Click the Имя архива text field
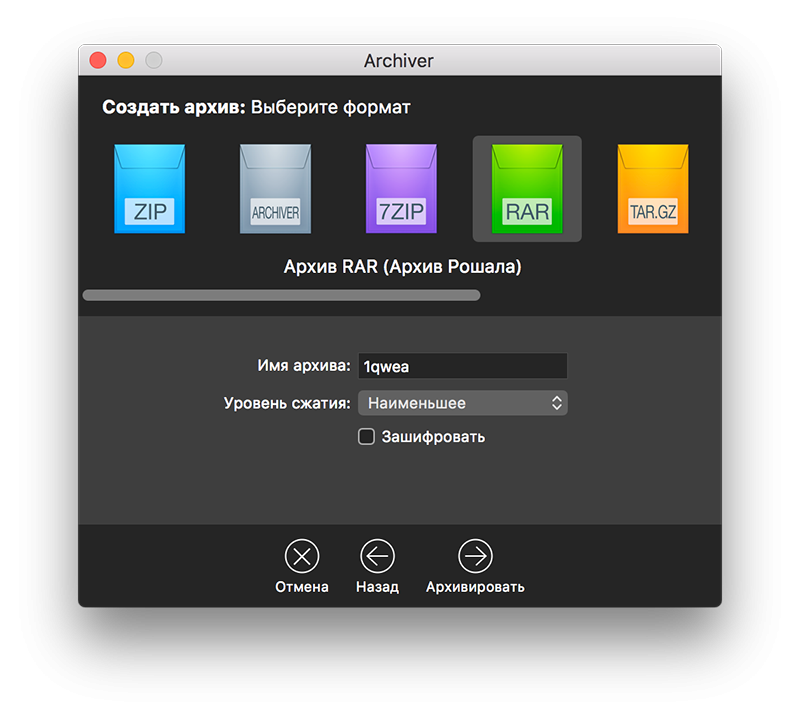Image resolution: width=800 pixels, height=719 pixels. [463, 366]
